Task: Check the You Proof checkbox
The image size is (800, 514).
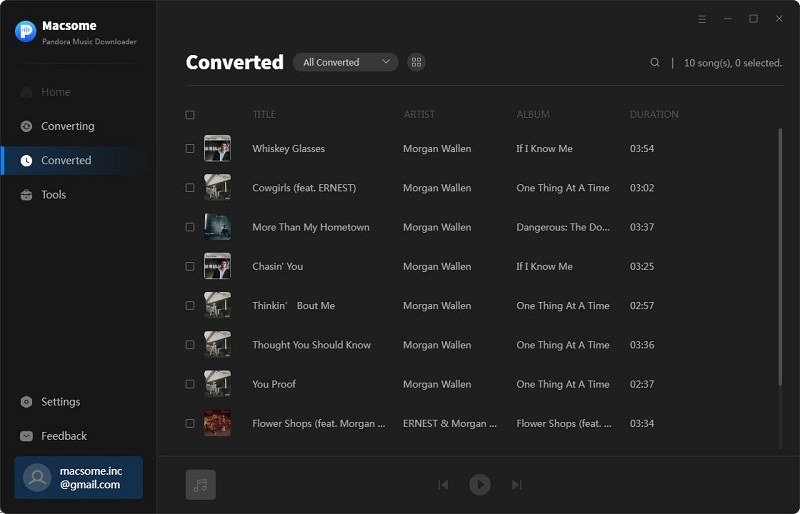Action: coord(190,384)
